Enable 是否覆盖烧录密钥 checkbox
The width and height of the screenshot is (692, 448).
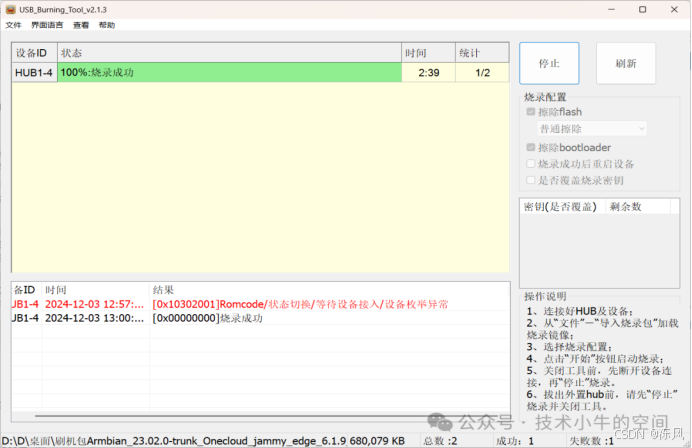click(x=531, y=180)
